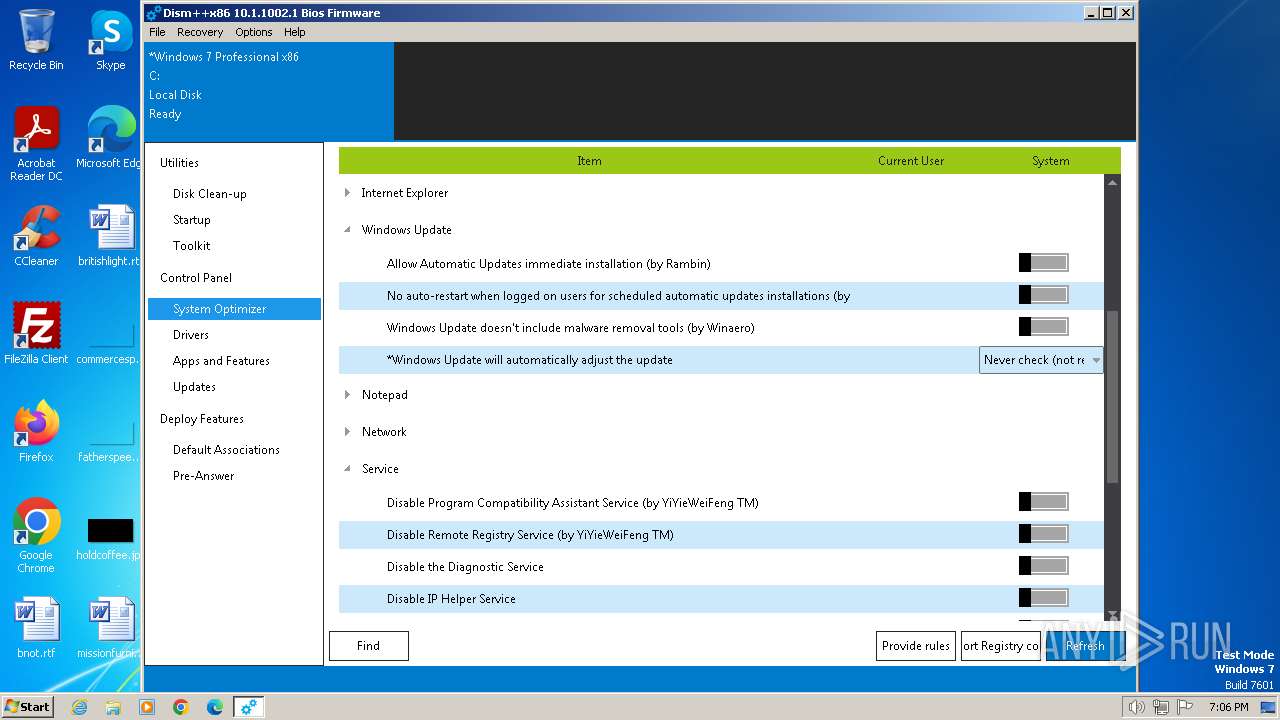
Task: Open the Skype desktop shortcut
Action: (111, 40)
